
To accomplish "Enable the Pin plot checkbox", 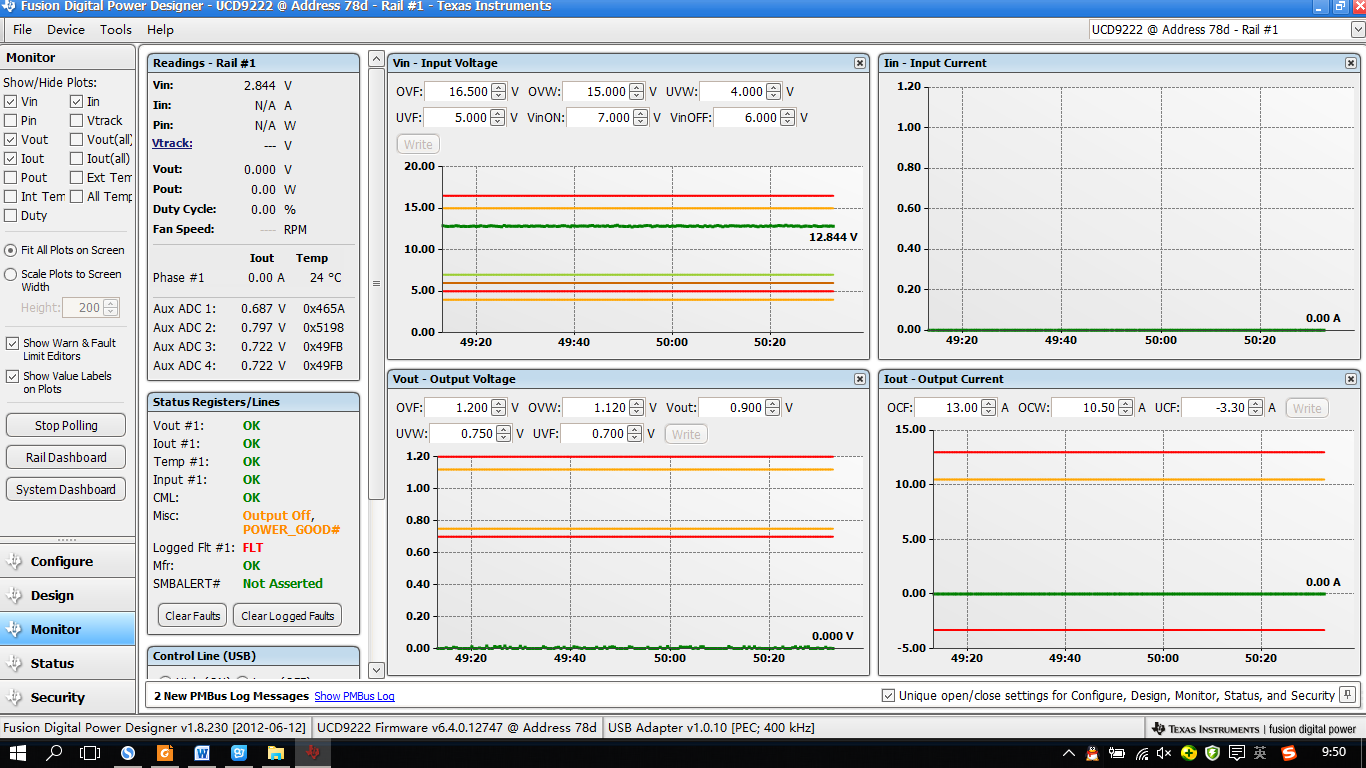I will pyautogui.click(x=10, y=121).
